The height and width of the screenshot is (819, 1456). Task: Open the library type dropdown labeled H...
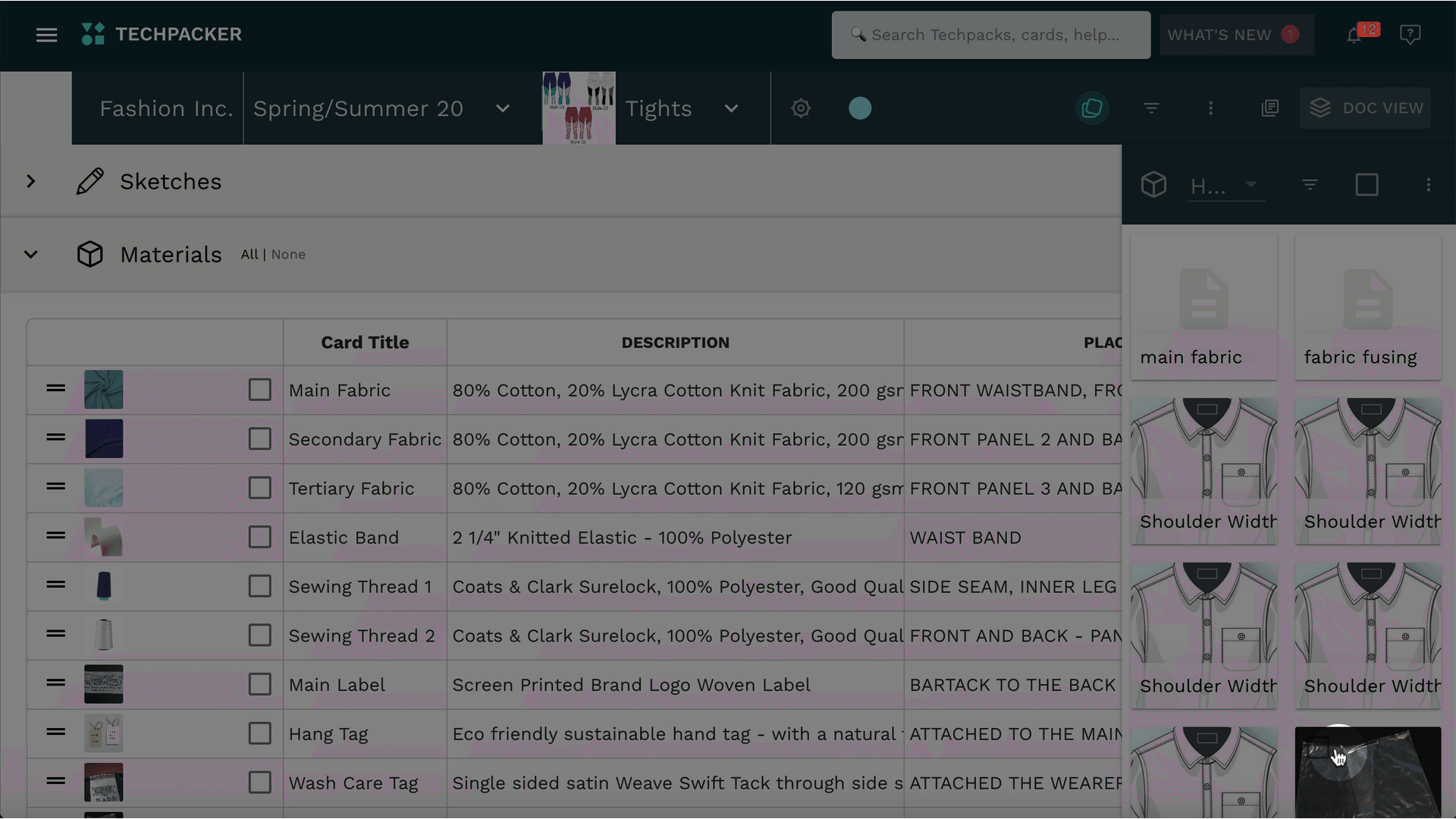tap(1226, 186)
